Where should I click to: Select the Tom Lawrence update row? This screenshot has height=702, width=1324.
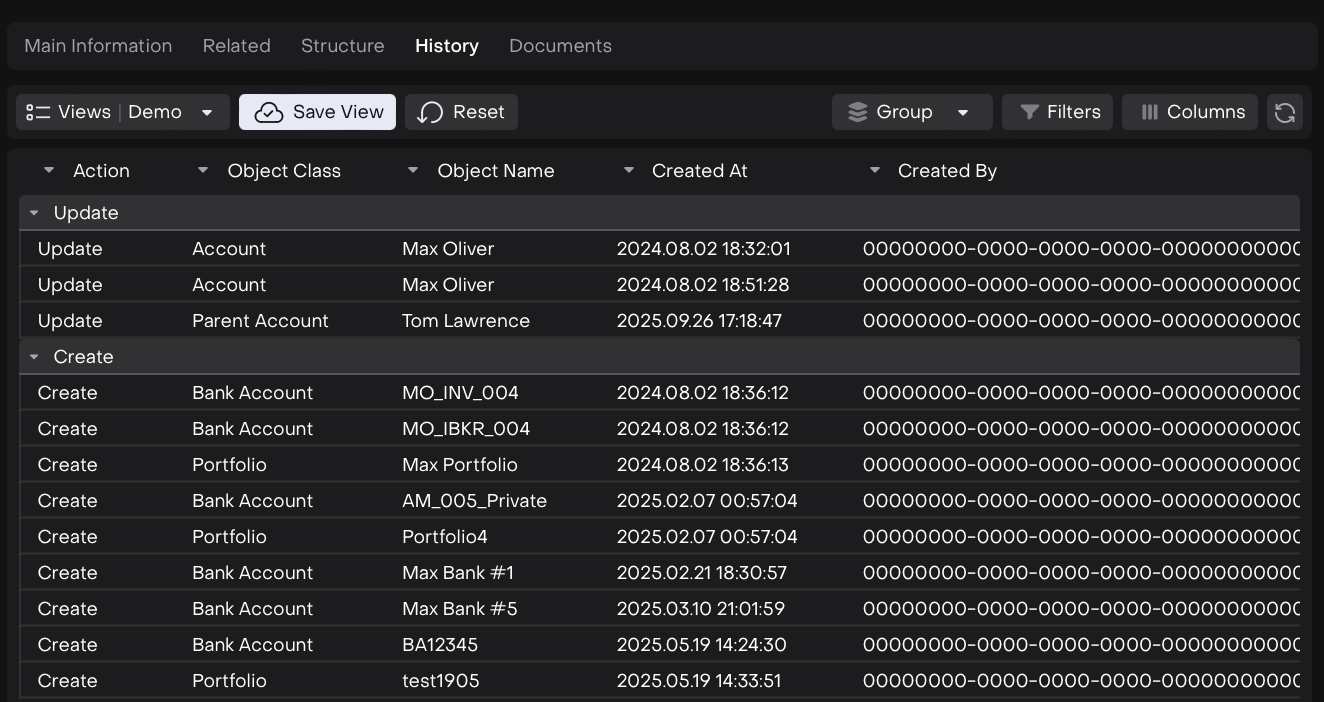466,321
